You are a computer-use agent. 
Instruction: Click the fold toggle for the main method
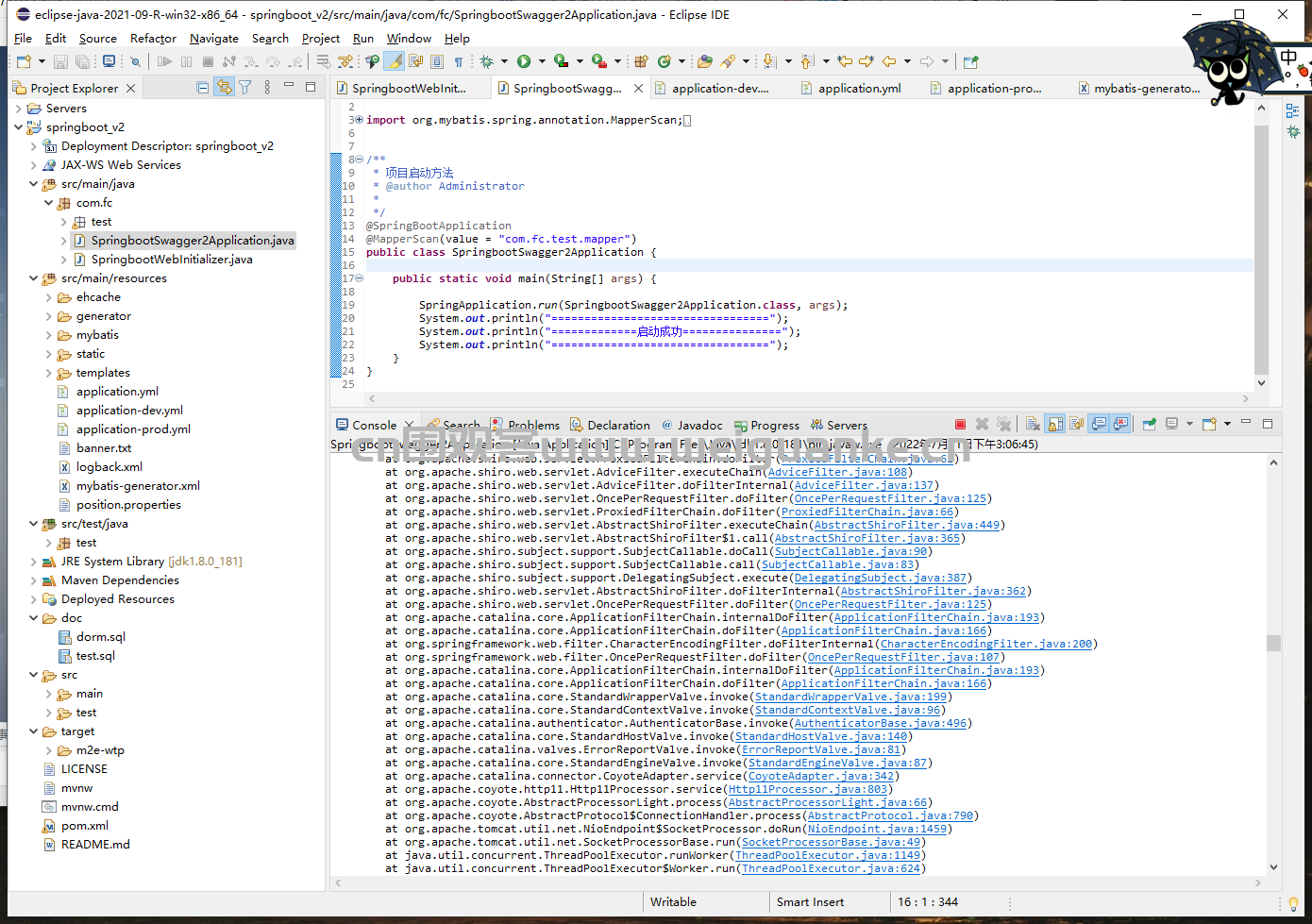click(x=359, y=278)
